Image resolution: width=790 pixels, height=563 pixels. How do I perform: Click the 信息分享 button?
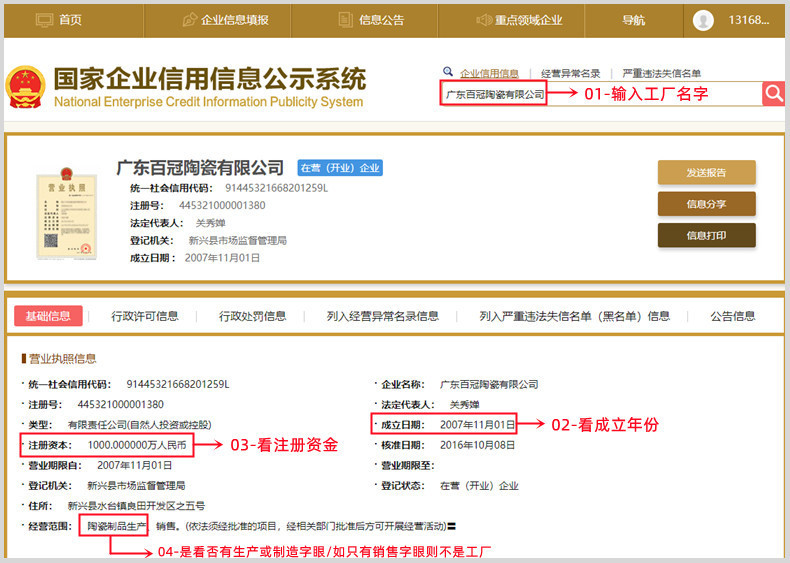coord(706,204)
